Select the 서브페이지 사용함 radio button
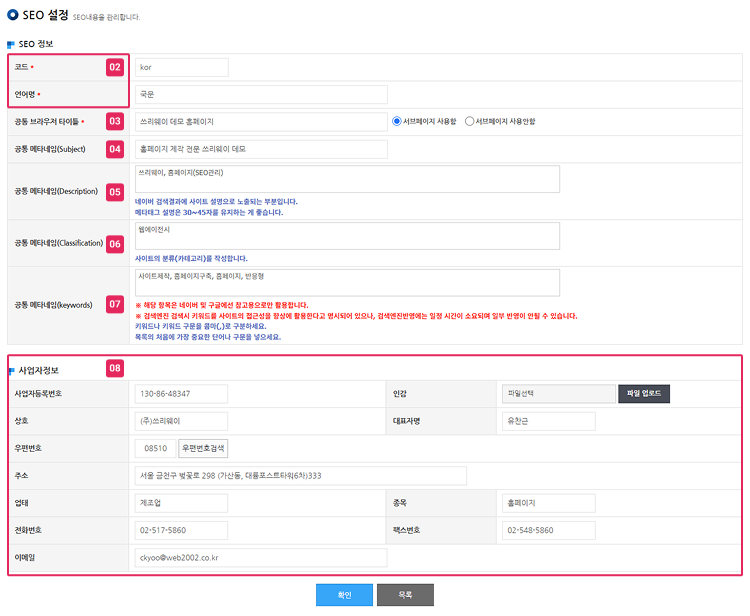 point(397,121)
